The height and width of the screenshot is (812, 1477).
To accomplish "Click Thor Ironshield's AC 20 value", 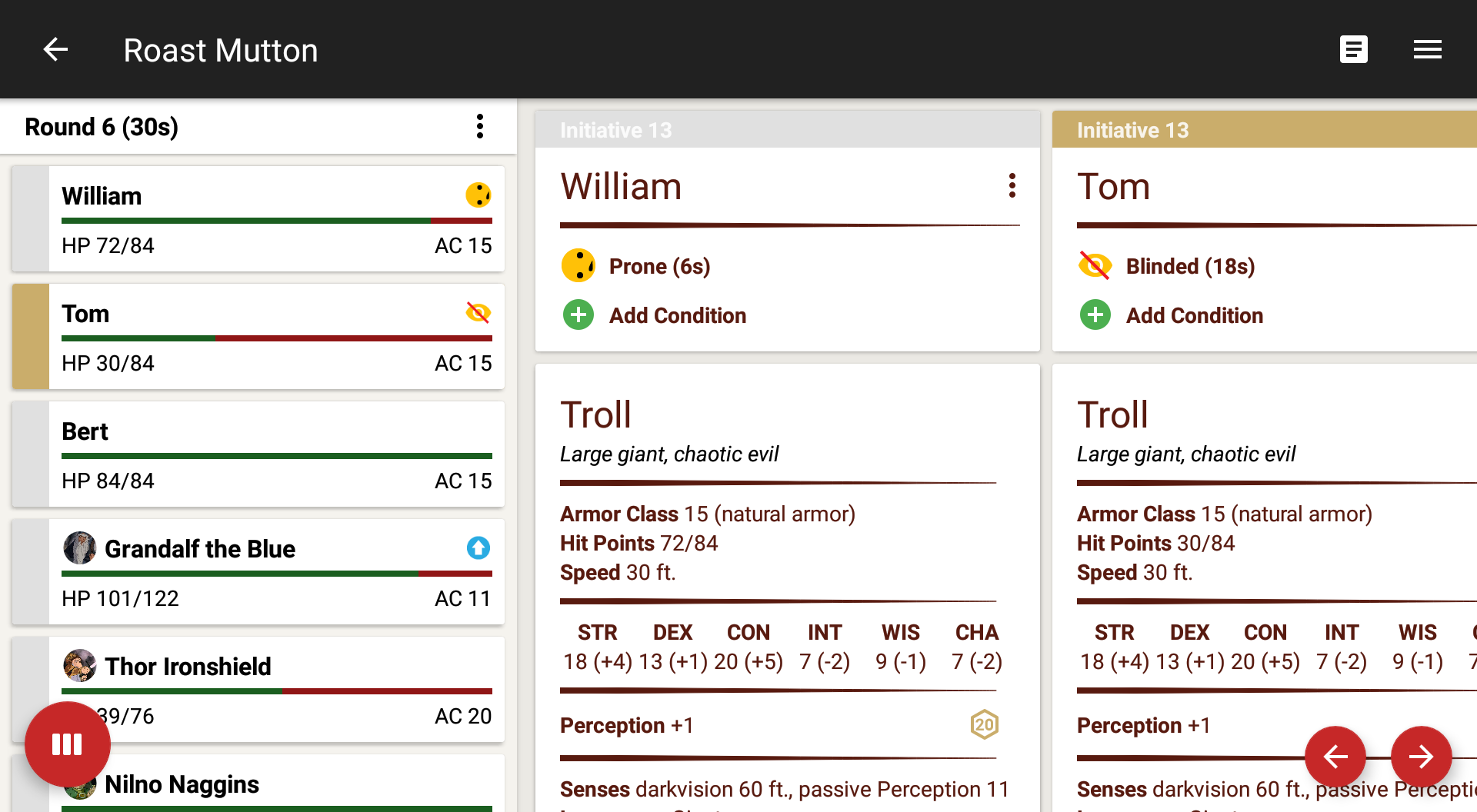I will [x=463, y=716].
